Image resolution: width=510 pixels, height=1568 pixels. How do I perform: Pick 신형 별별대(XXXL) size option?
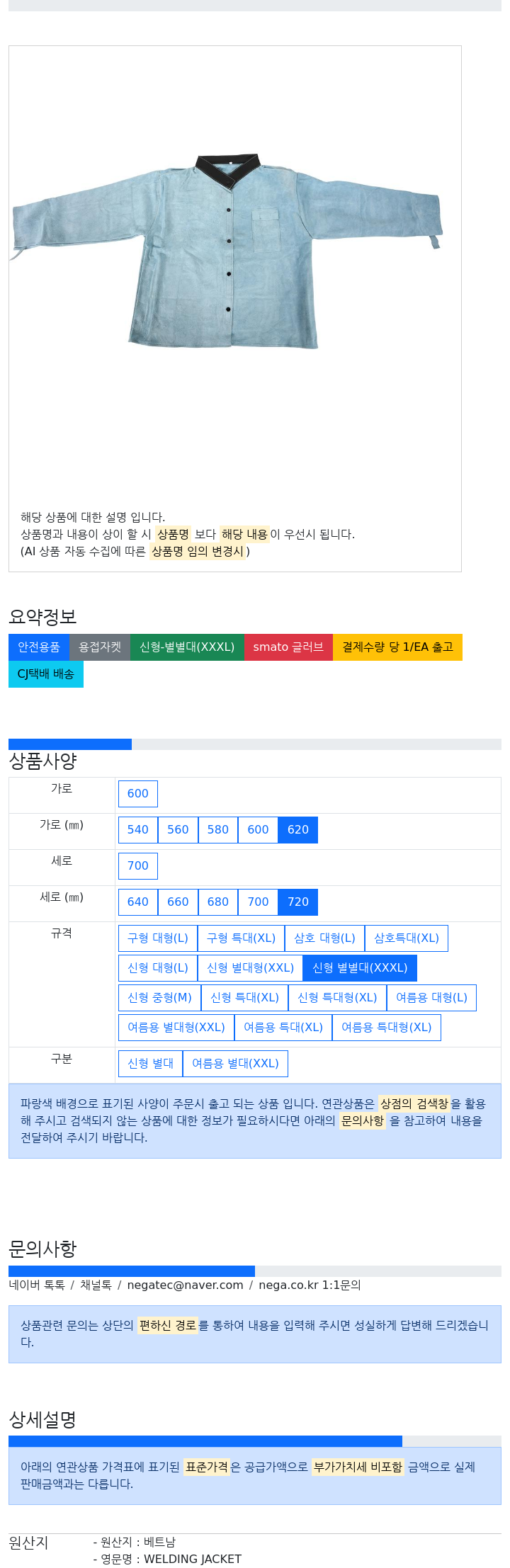coord(360,968)
